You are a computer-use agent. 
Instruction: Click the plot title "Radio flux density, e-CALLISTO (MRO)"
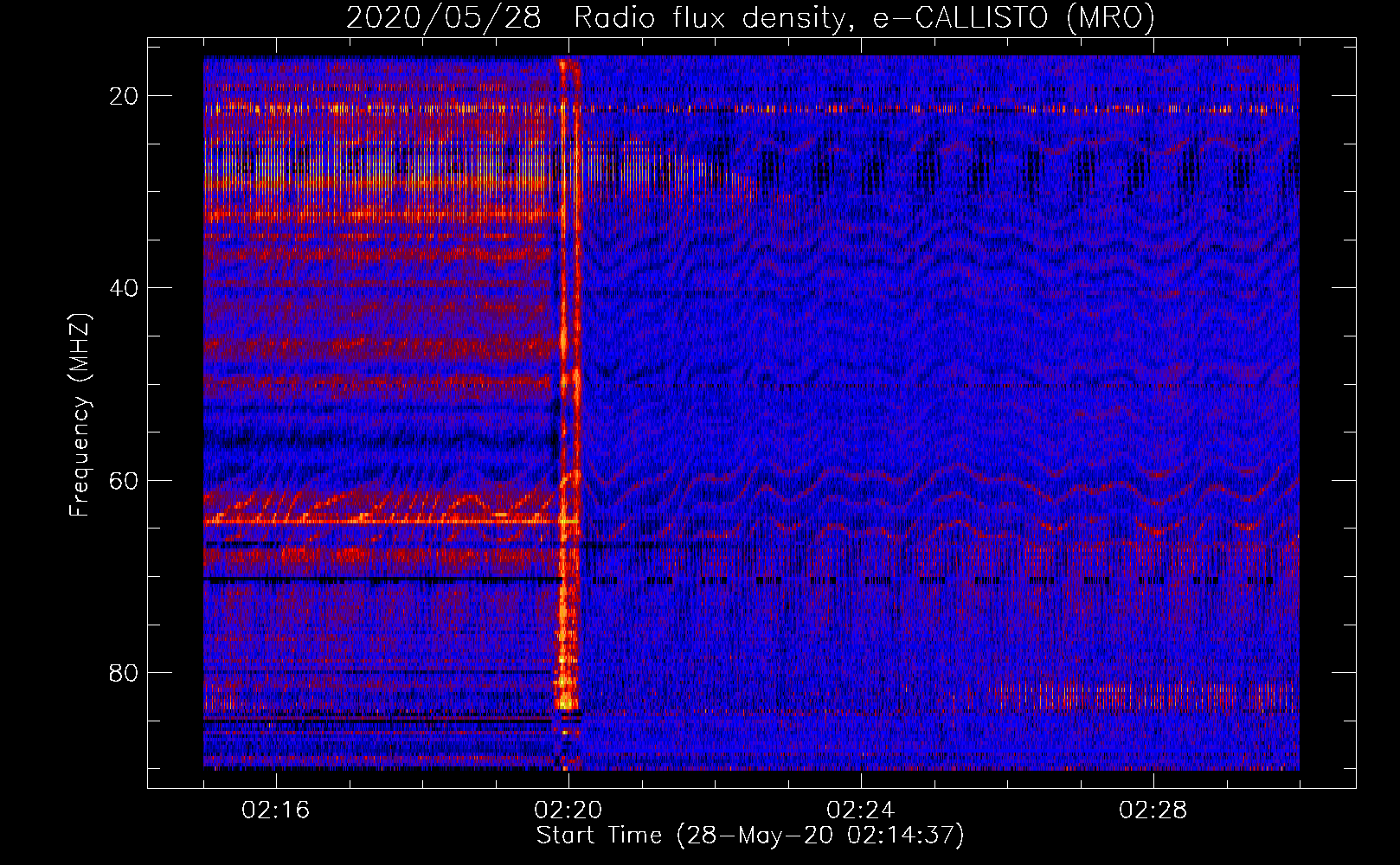pyautogui.click(x=864, y=18)
